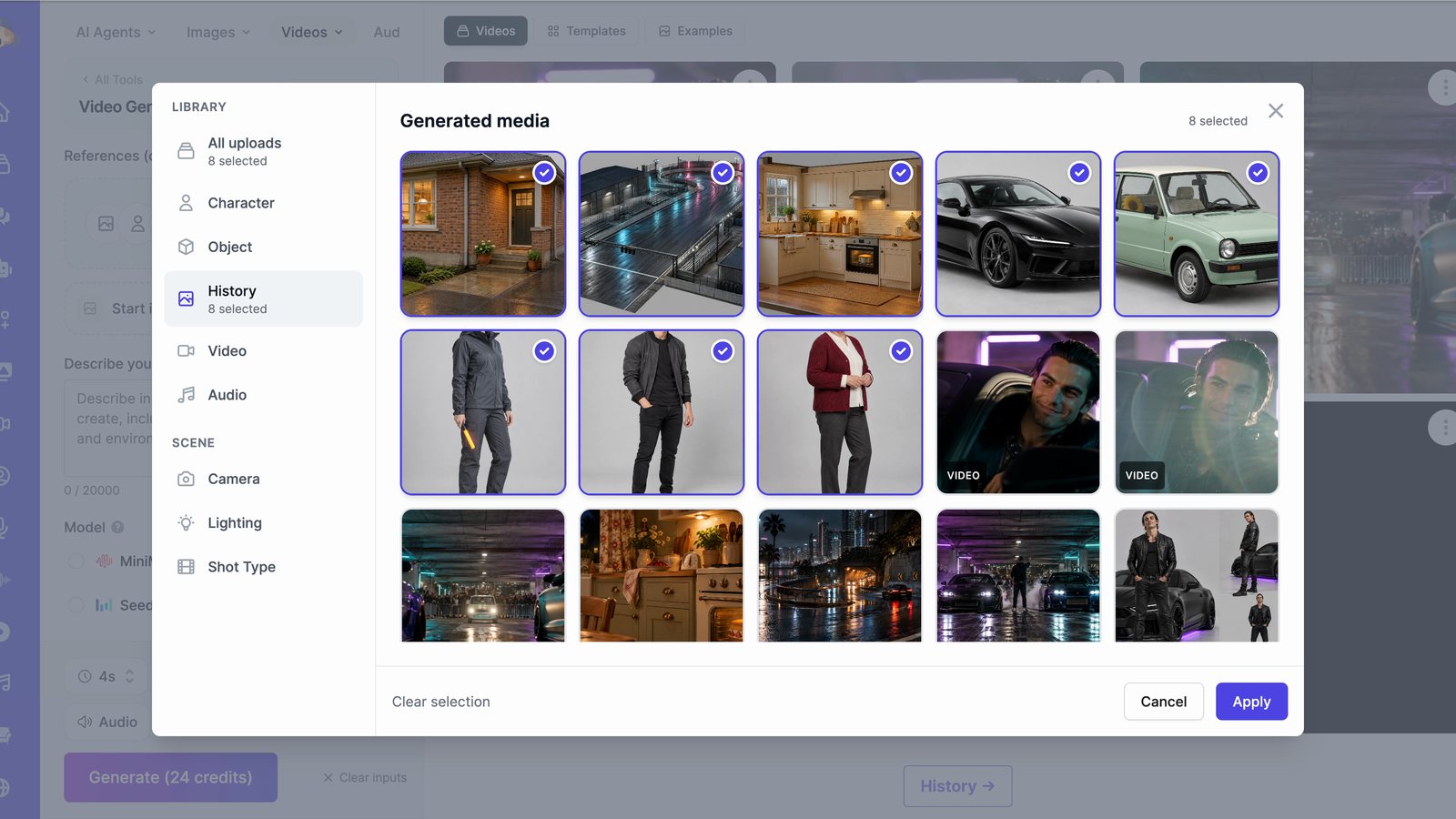Select the garage crowd with headlights thumbnail

483,575
